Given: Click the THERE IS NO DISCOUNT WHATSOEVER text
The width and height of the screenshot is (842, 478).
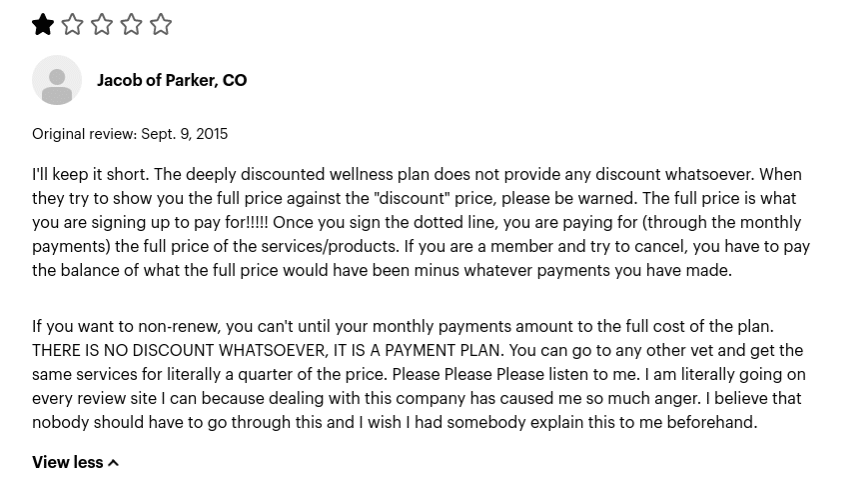Looking at the screenshot, I should click(x=179, y=350).
